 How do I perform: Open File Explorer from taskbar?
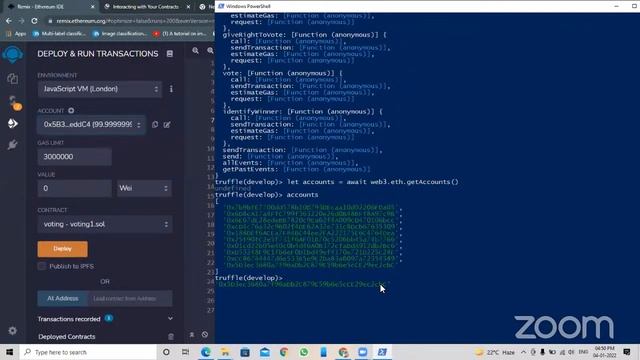point(225,352)
